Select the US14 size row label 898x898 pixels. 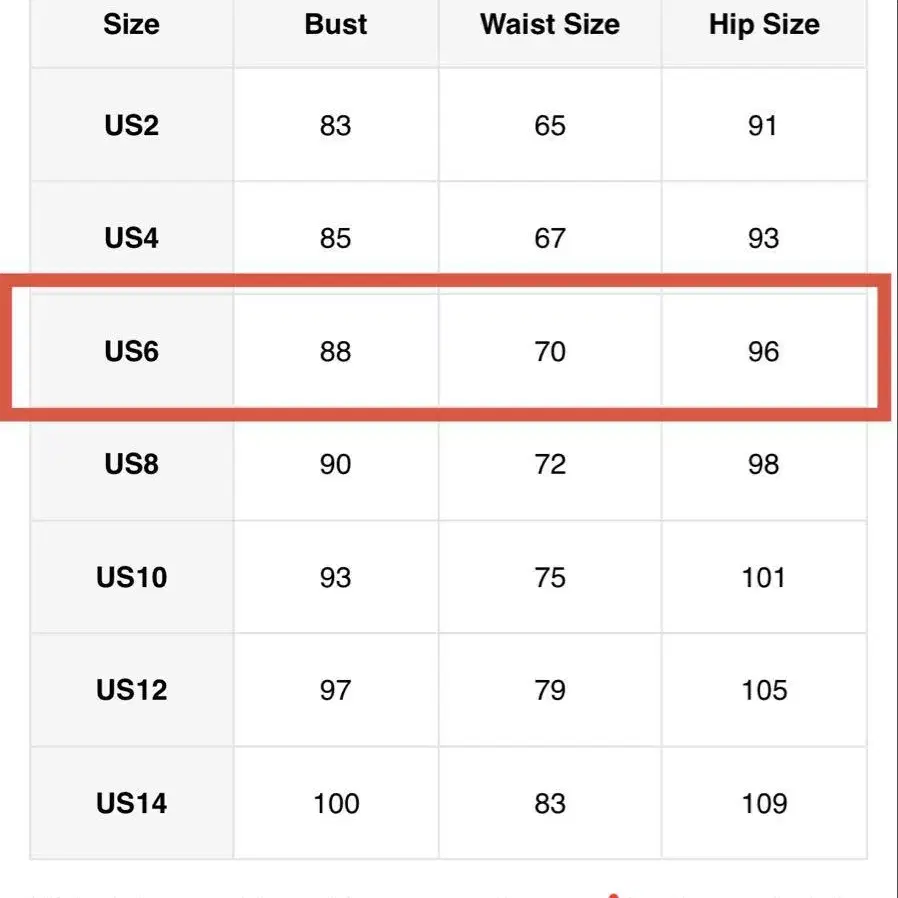131,804
